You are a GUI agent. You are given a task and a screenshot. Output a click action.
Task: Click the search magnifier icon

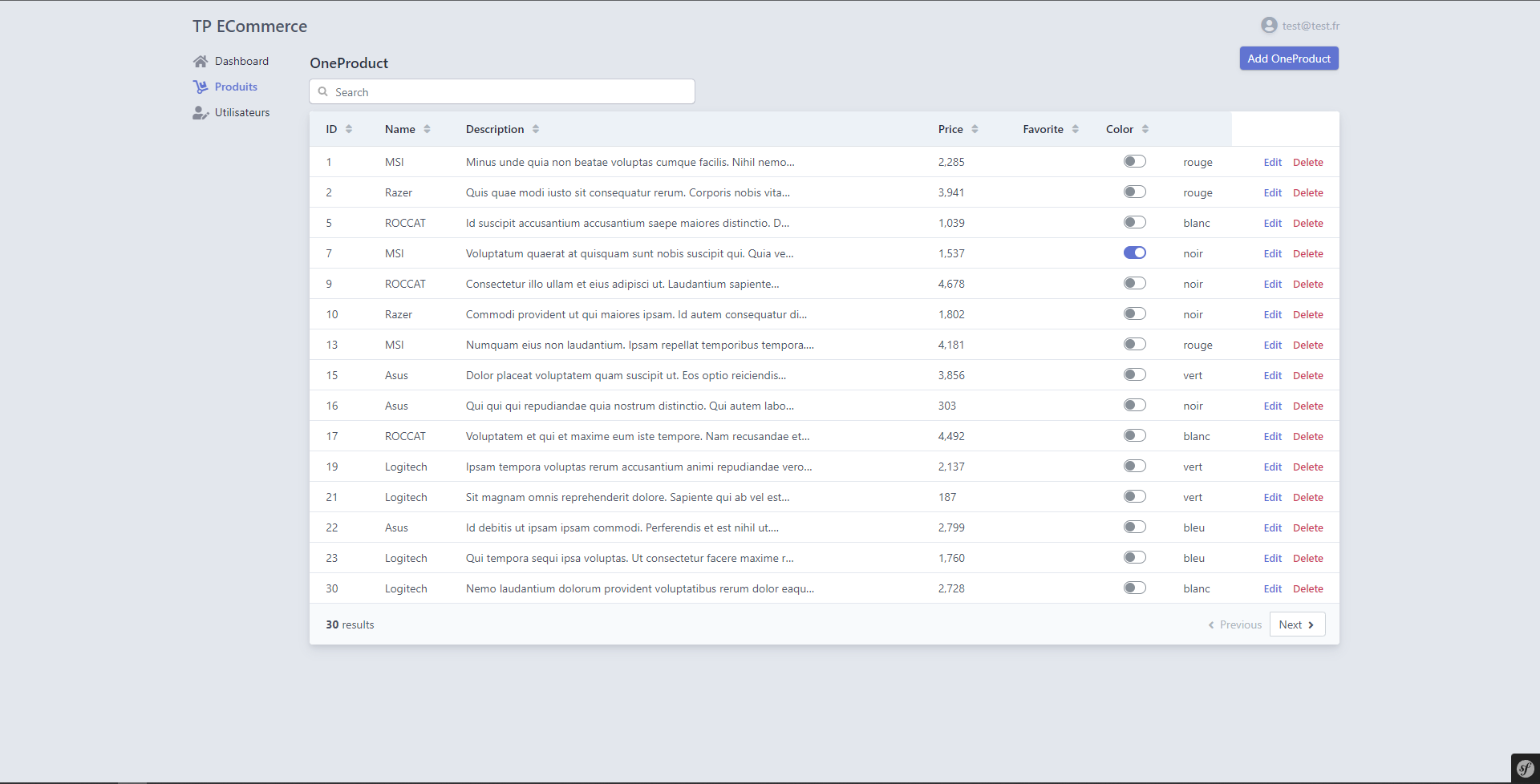(323, 92)
